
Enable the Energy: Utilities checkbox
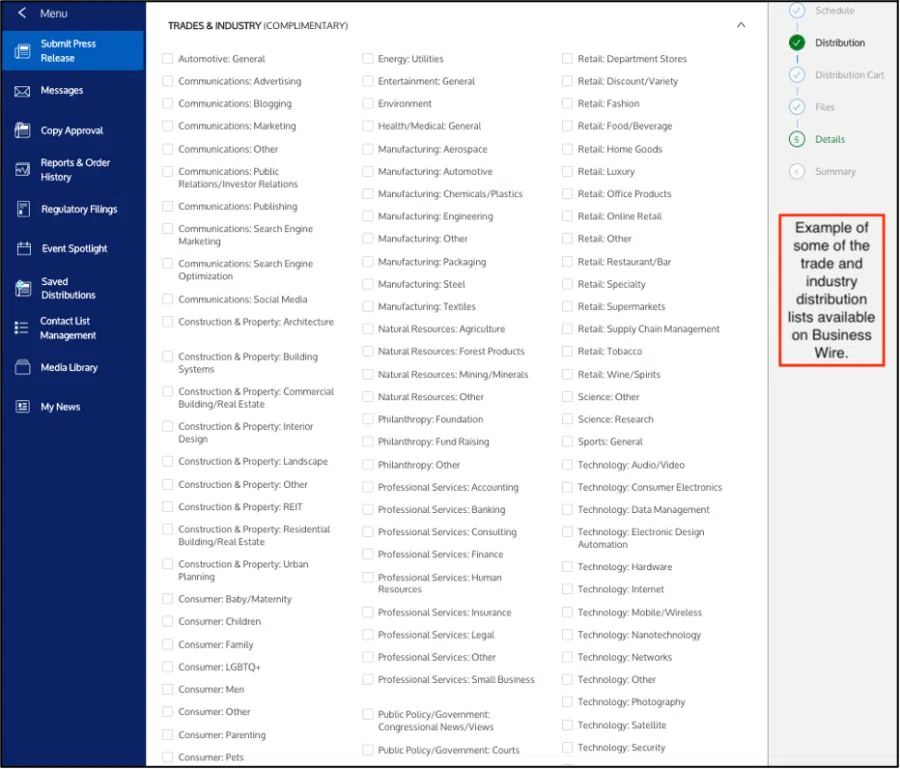tap(368, 59)
